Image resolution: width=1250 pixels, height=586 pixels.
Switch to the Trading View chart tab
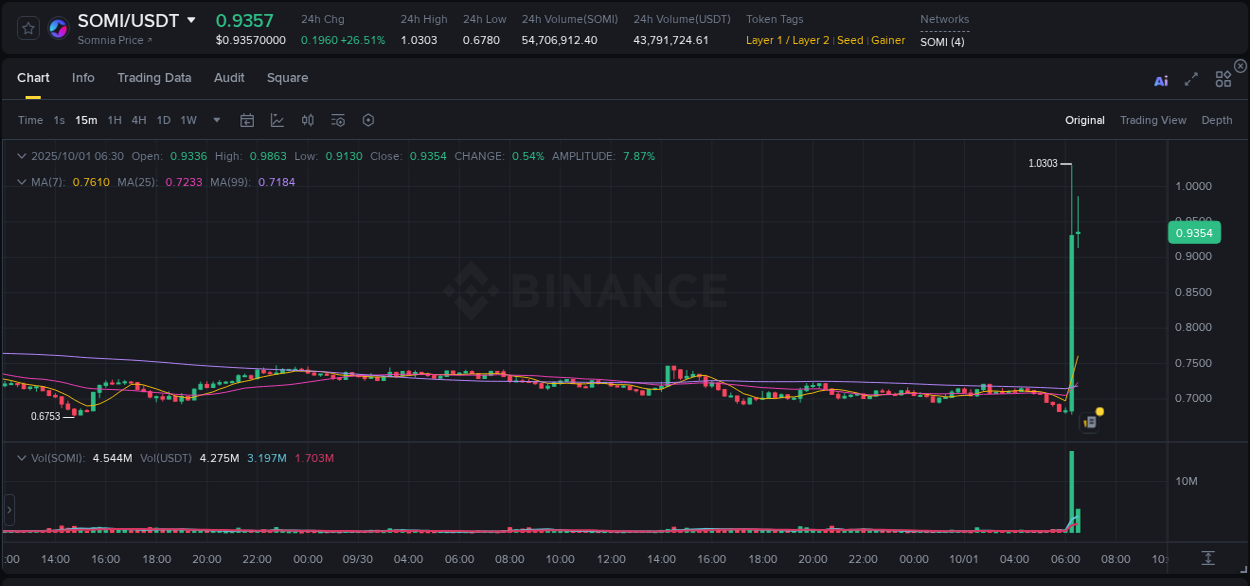pyautogui.click(x=1153, y=120)
